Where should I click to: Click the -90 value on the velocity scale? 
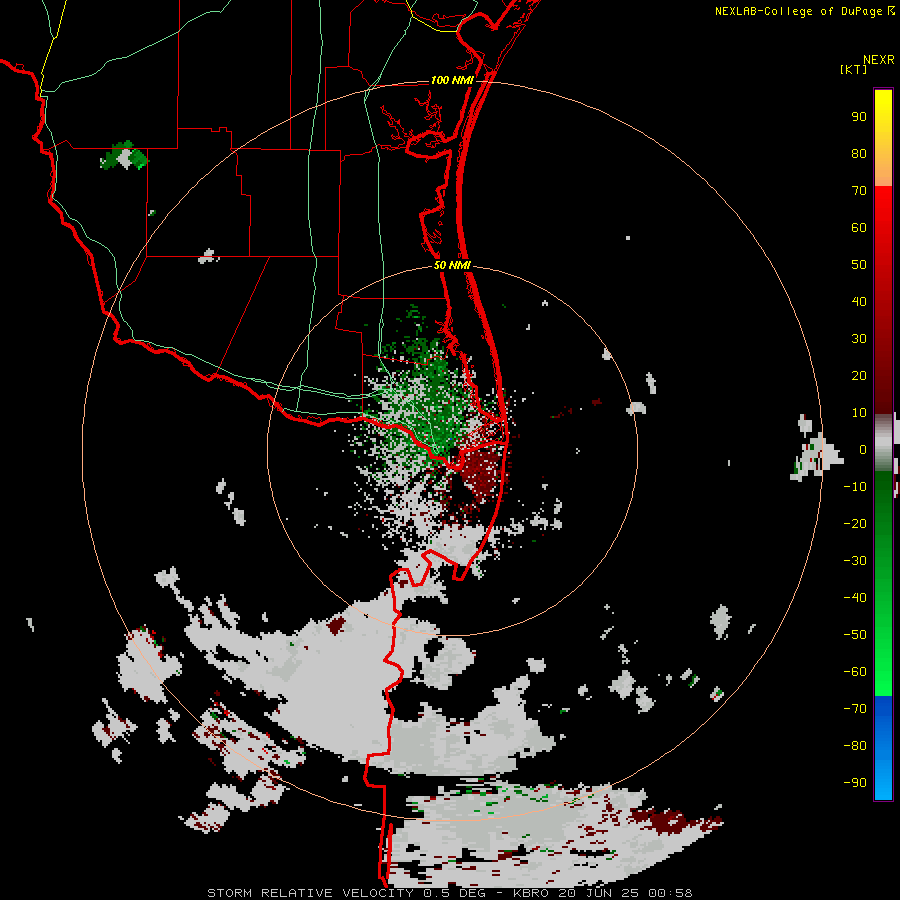tap(855, 783)
